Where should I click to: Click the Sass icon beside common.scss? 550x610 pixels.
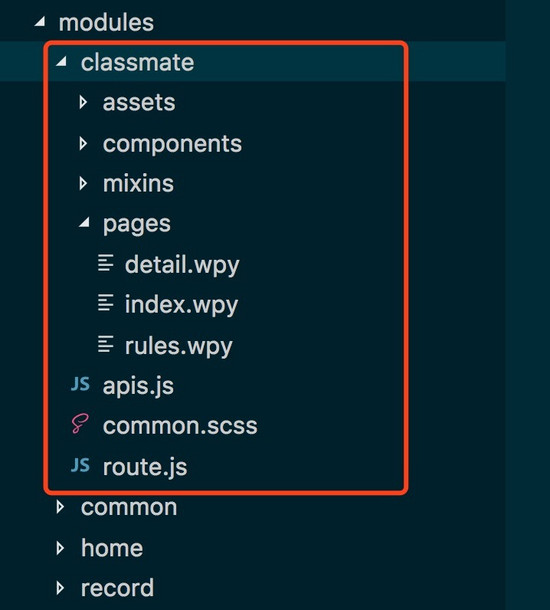(x=80, y=424)
